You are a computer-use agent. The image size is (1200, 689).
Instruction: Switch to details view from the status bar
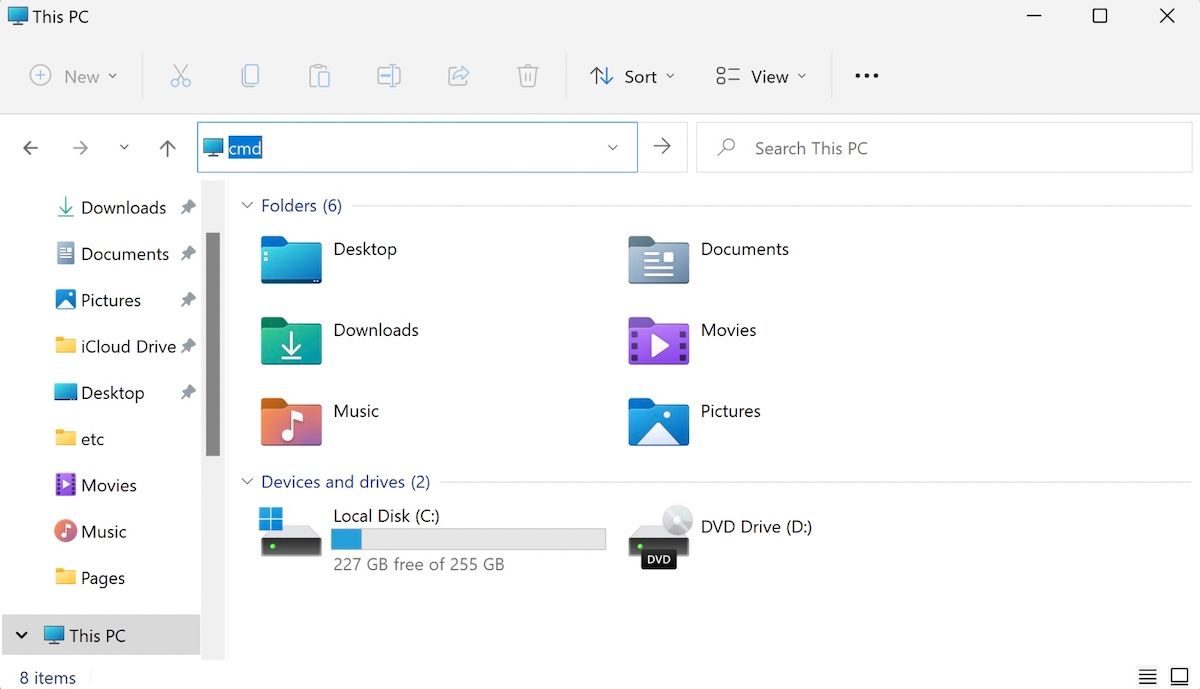(1147, 677)
